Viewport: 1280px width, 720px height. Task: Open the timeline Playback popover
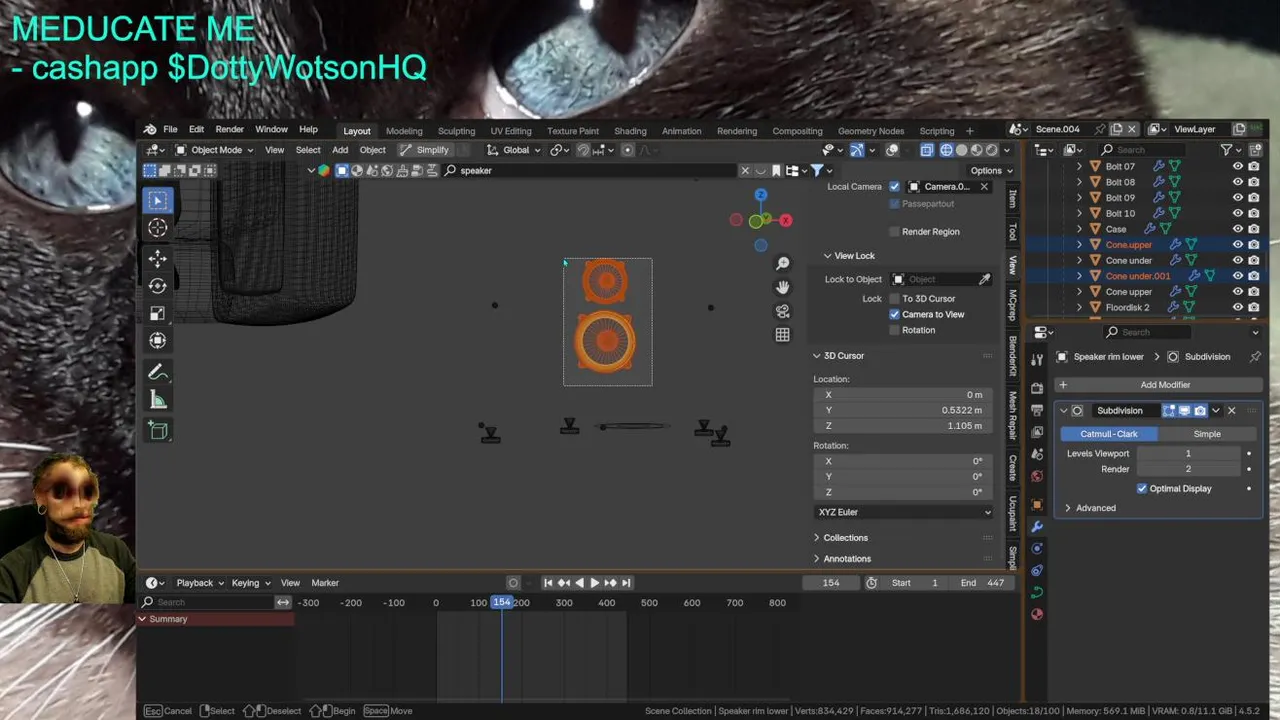coord(199,583)
